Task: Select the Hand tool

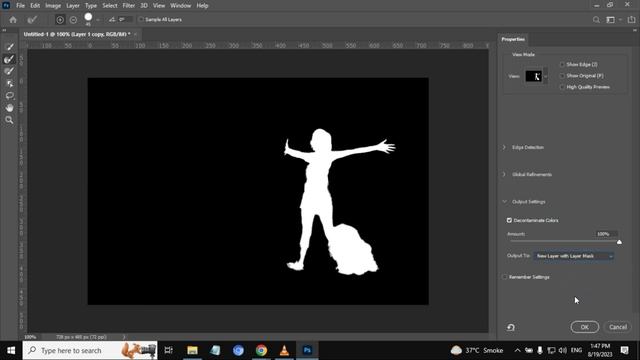Action: [x=9, y=108]
